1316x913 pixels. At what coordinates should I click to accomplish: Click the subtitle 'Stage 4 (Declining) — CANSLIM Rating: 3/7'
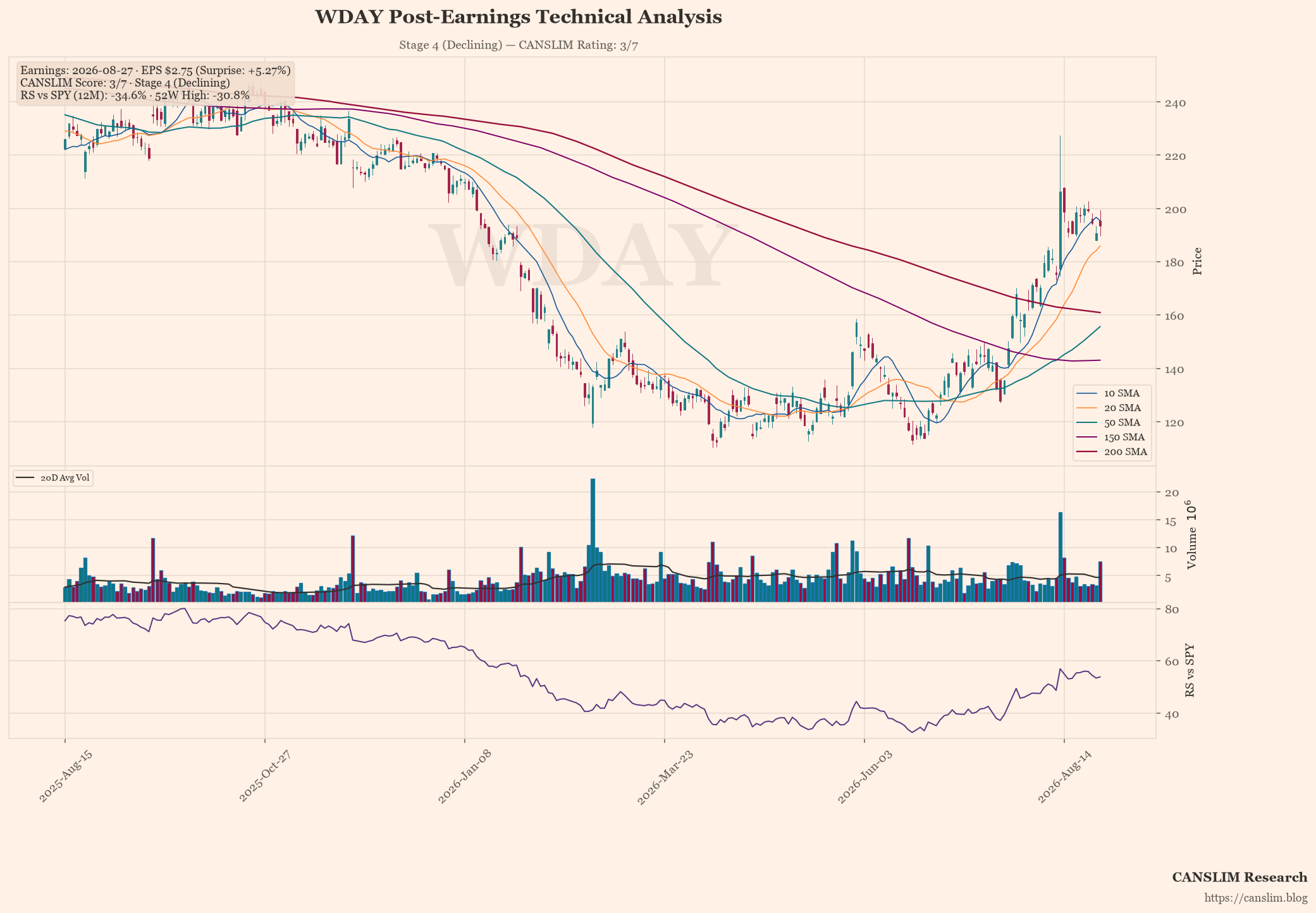[x=519, y=45]
